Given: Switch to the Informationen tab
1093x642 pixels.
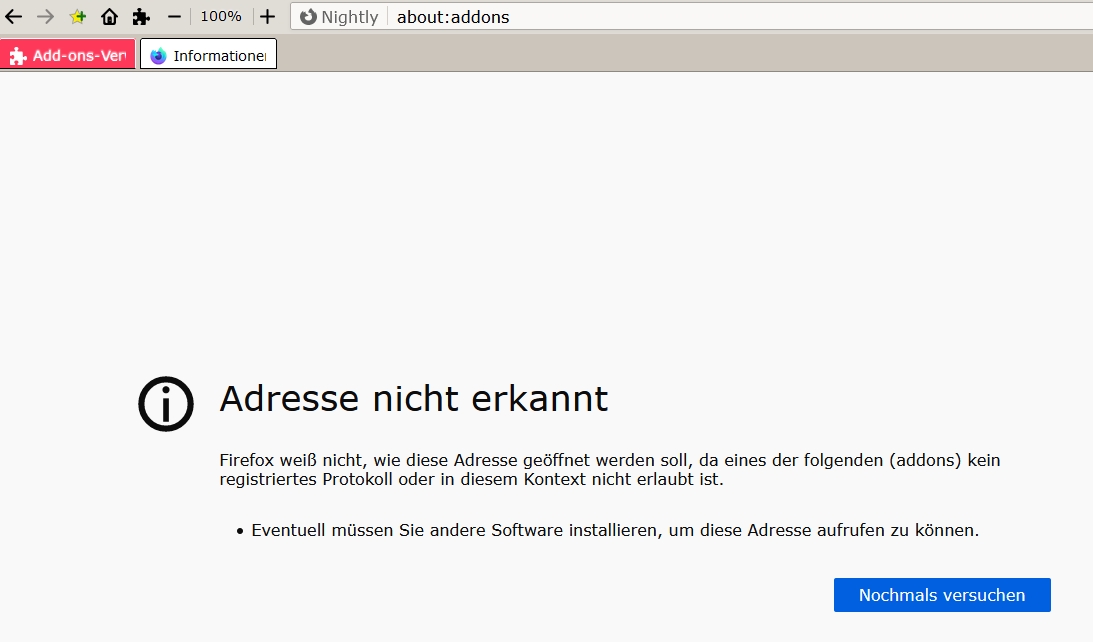Looking at the screenshot, I should pos(208,55).
